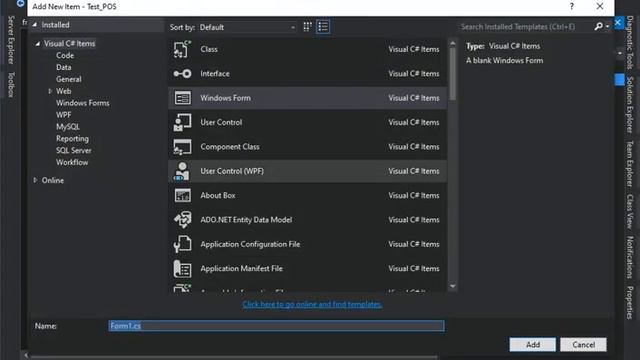This screenshot has height=360, width=640.
Task: Choose Application Configuration File icon
Action: [182, 244]
